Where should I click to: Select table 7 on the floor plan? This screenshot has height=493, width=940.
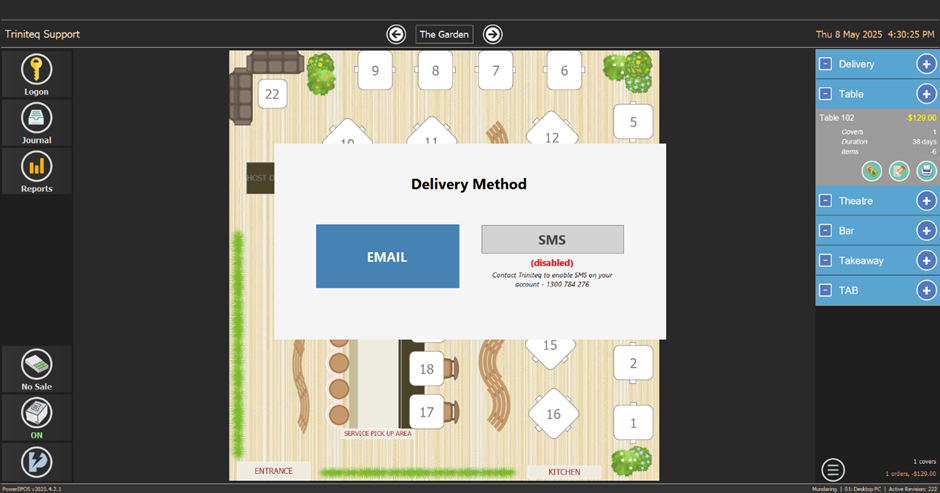pos(496,70)
